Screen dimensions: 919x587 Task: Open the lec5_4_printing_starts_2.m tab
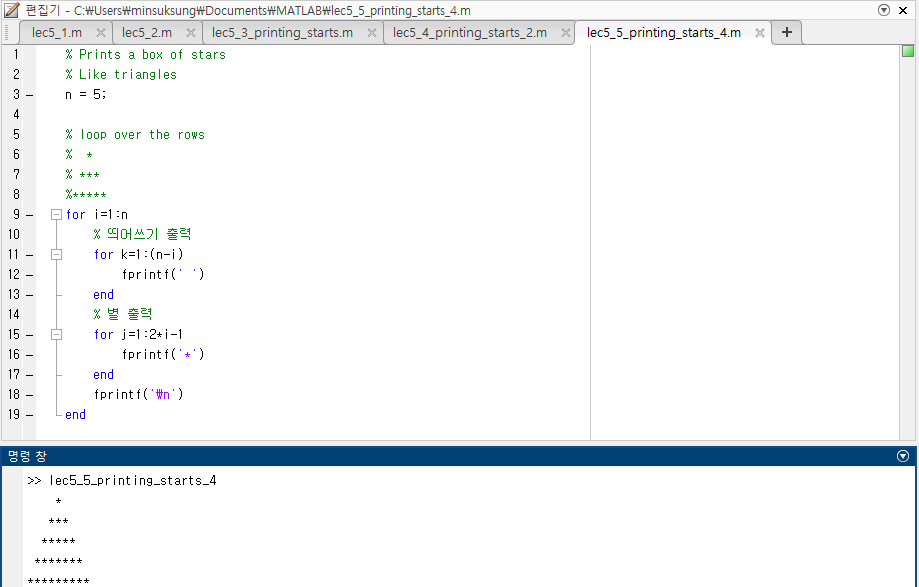click(469, 33)
